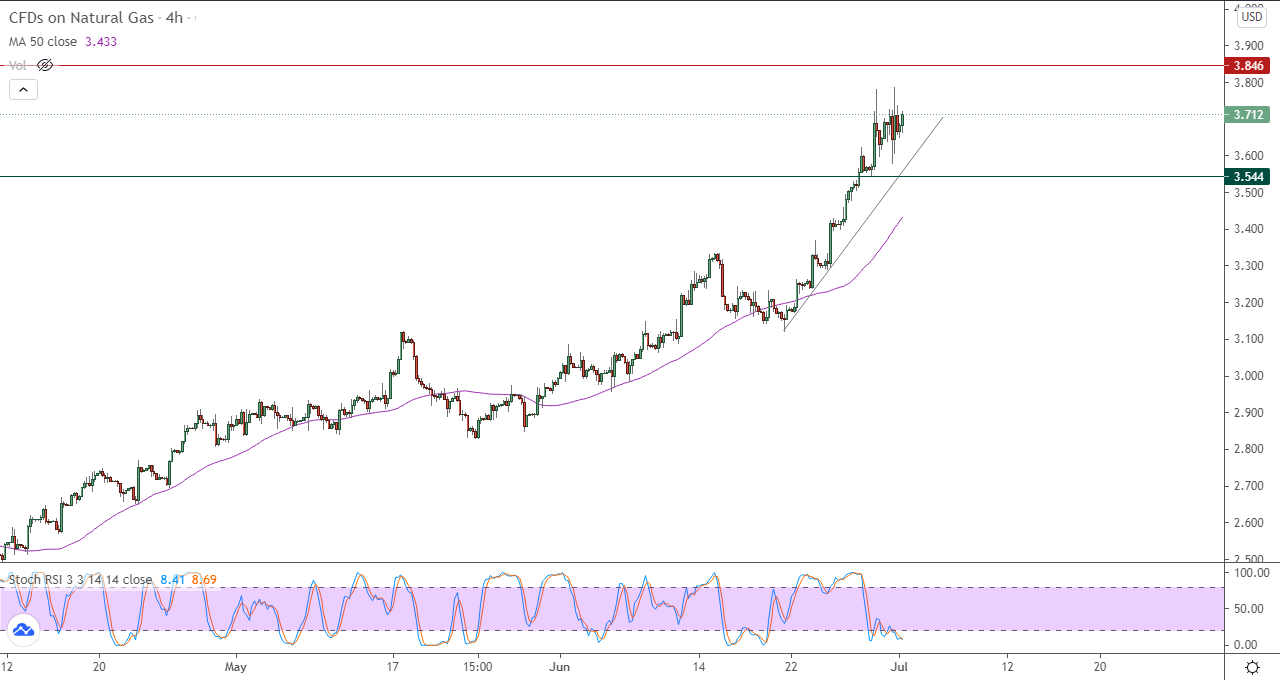
Task: Click the CFDs on Natural Gas title
Action: 80,18
